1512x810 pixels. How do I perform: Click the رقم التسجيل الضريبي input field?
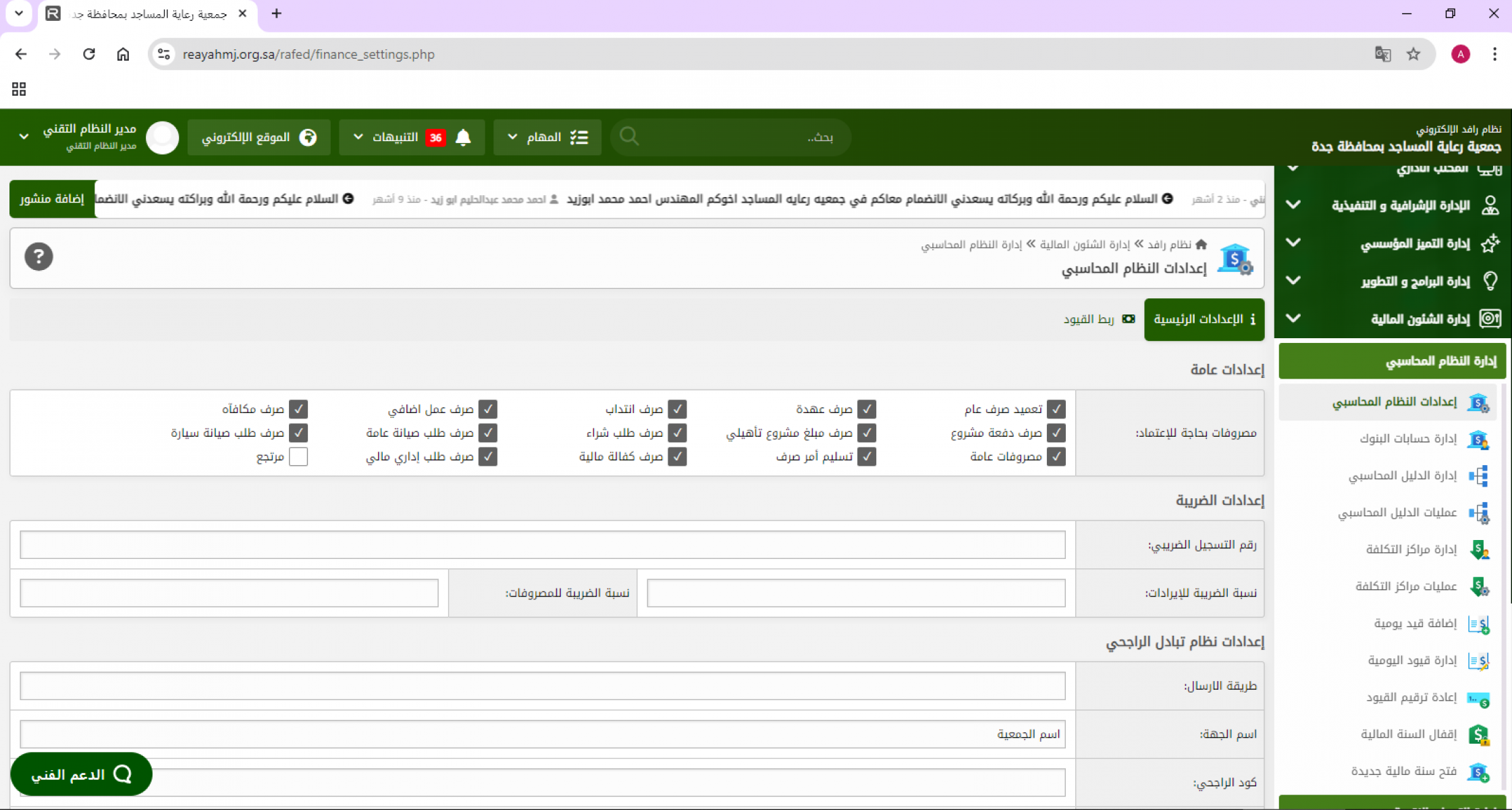(x=542, y=545)
